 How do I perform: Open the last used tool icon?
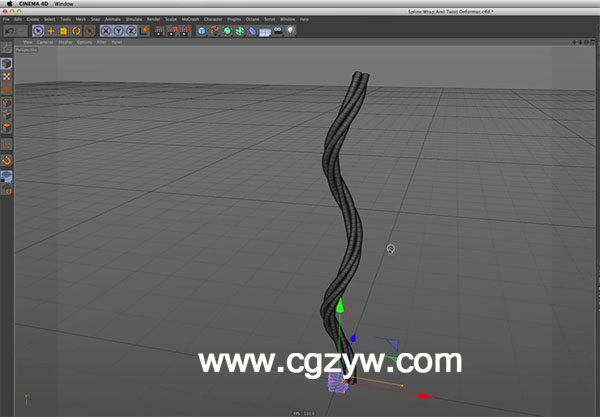click(x=90, y=31)
